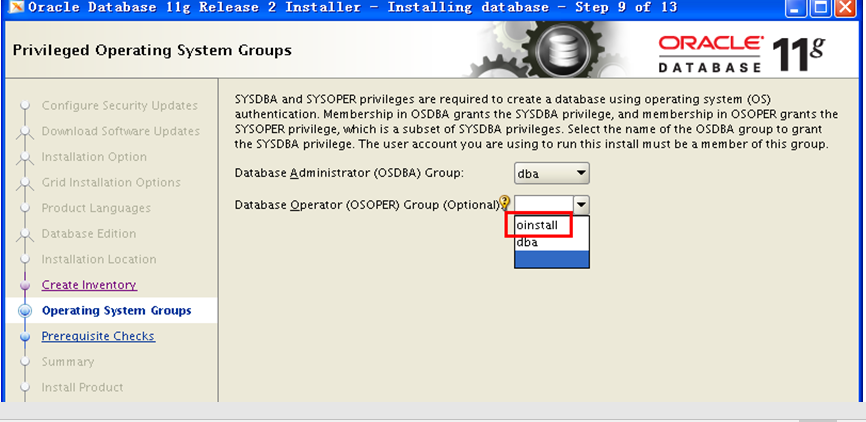The width and height of the screenshot is (866, 422).
Task: Click the Install Product step
Action: click(x=82, y=387)
